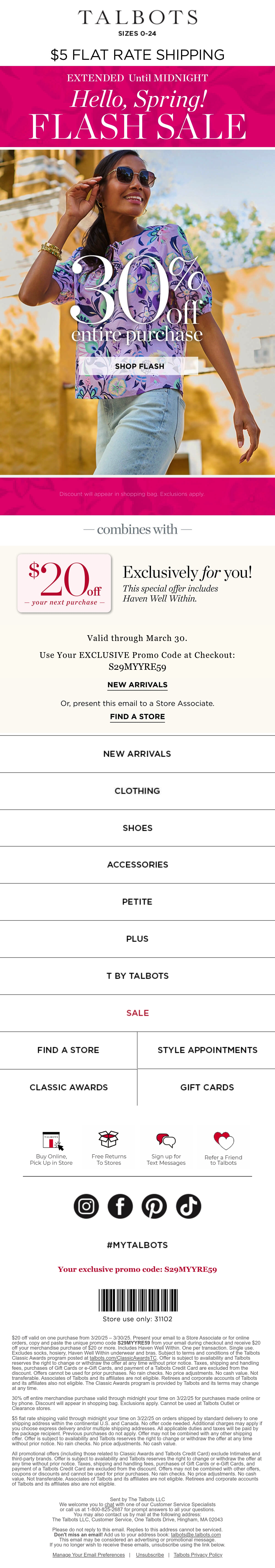Select SHOES in the navigation menu
275x1568 pixels.
(137, 828)
